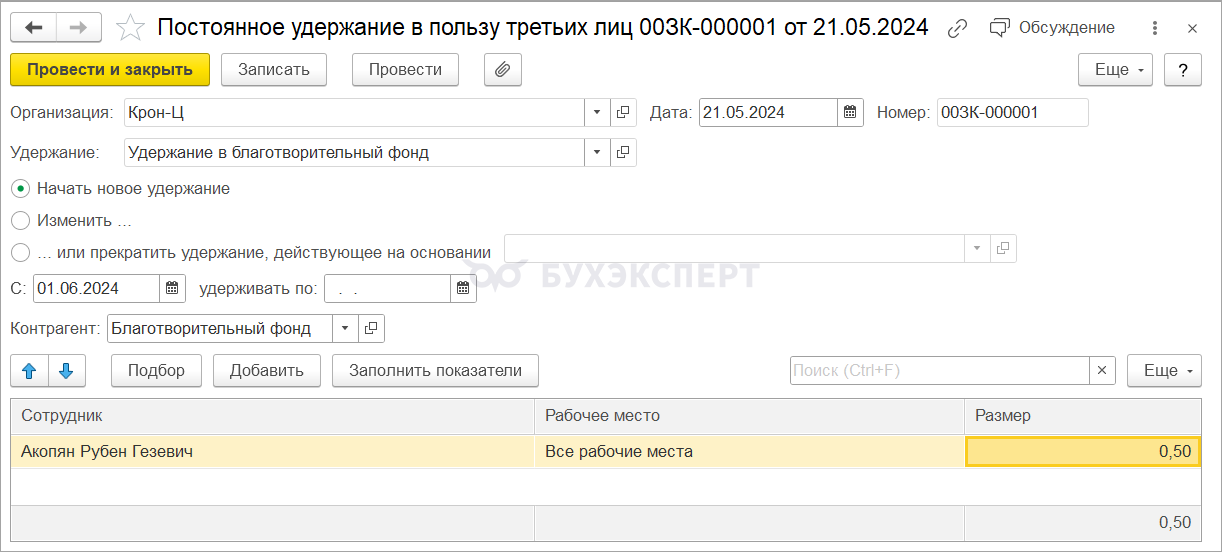1222x552 pixels.
Task: Open the Удержание item card icon
Action: pos(623,152)
